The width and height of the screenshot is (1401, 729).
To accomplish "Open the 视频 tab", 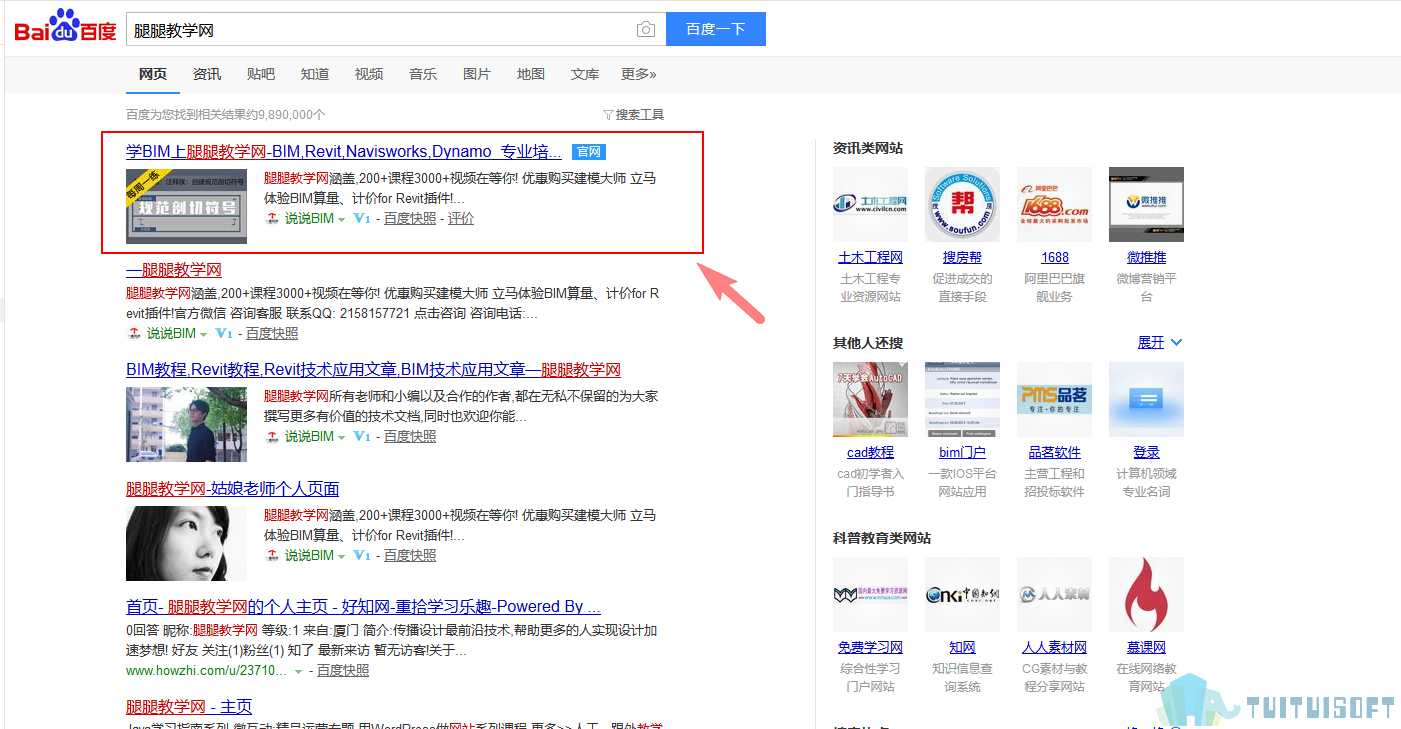I will 369,74.
